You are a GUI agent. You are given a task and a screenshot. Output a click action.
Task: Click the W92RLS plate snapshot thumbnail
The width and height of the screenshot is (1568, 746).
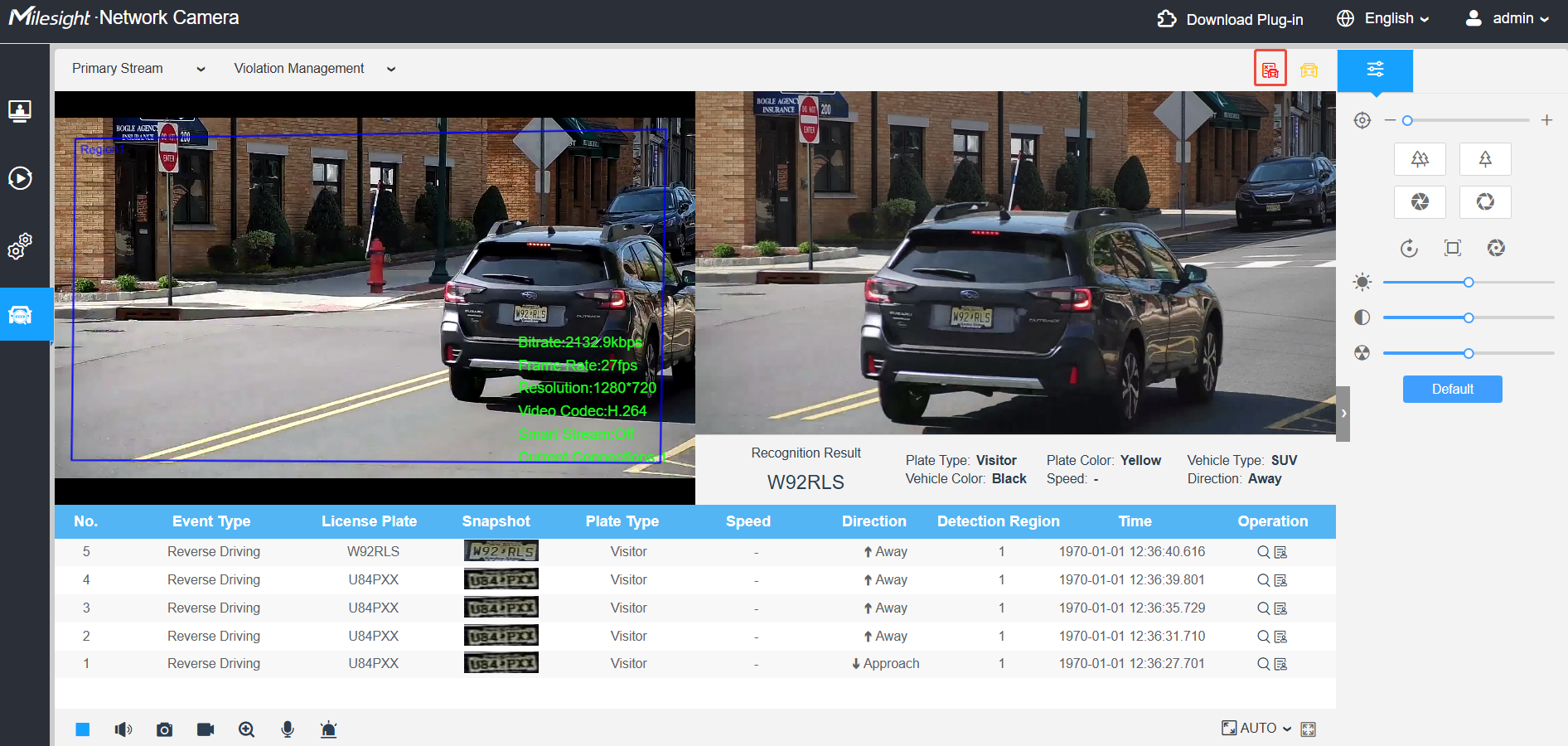coord(501,551)
